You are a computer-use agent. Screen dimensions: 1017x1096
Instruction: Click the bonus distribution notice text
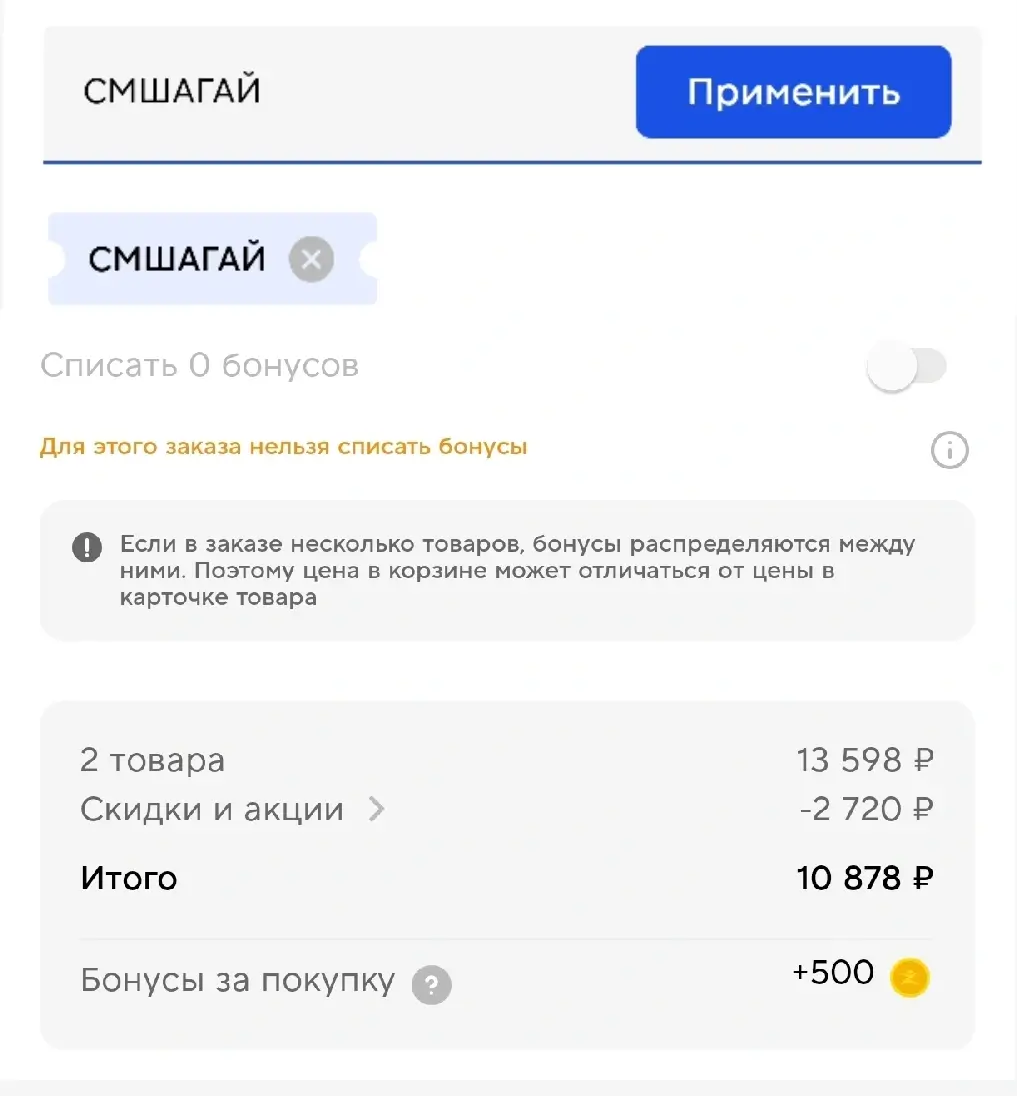point(516,571)
